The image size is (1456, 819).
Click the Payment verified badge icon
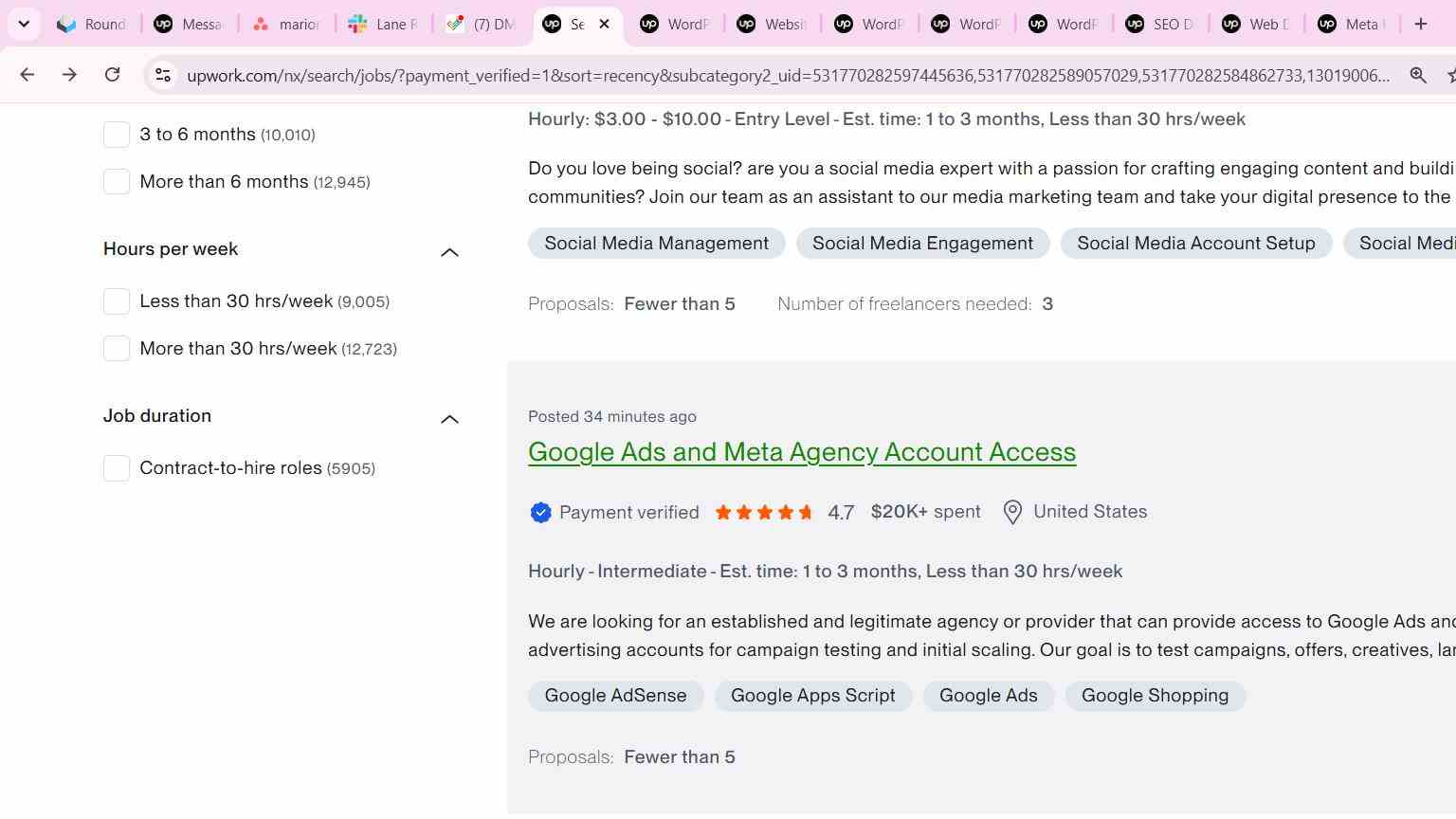pyautogui.click(x=540, y=513)
